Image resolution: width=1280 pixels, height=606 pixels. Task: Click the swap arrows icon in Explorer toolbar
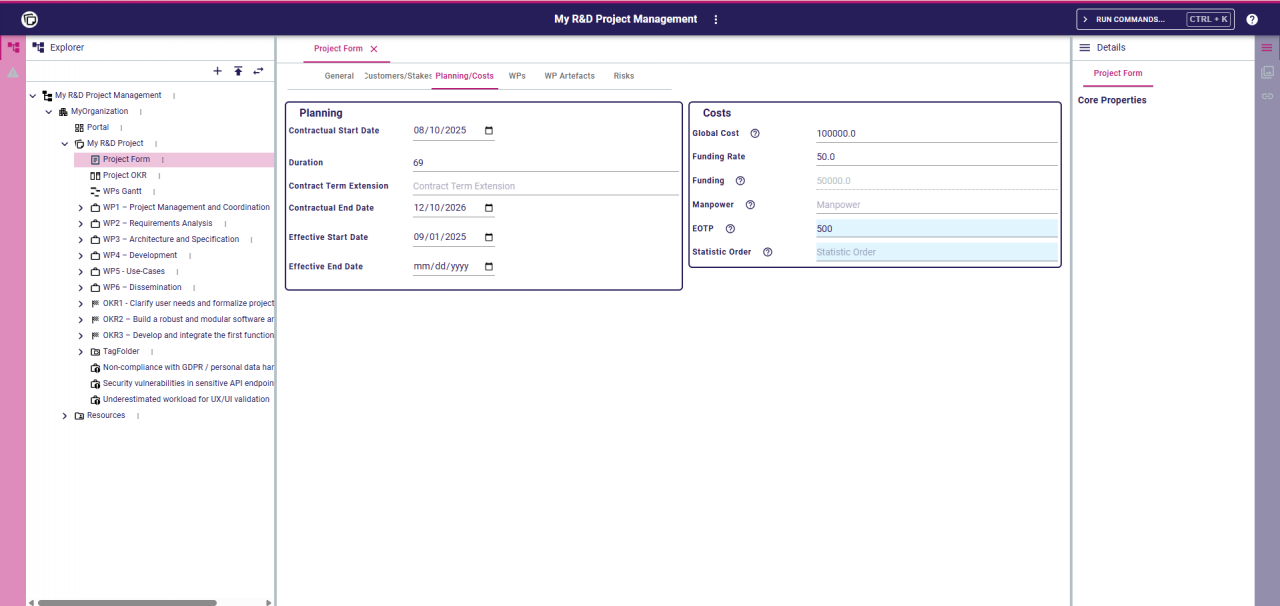pyautogui.click(x=258, y=71)
